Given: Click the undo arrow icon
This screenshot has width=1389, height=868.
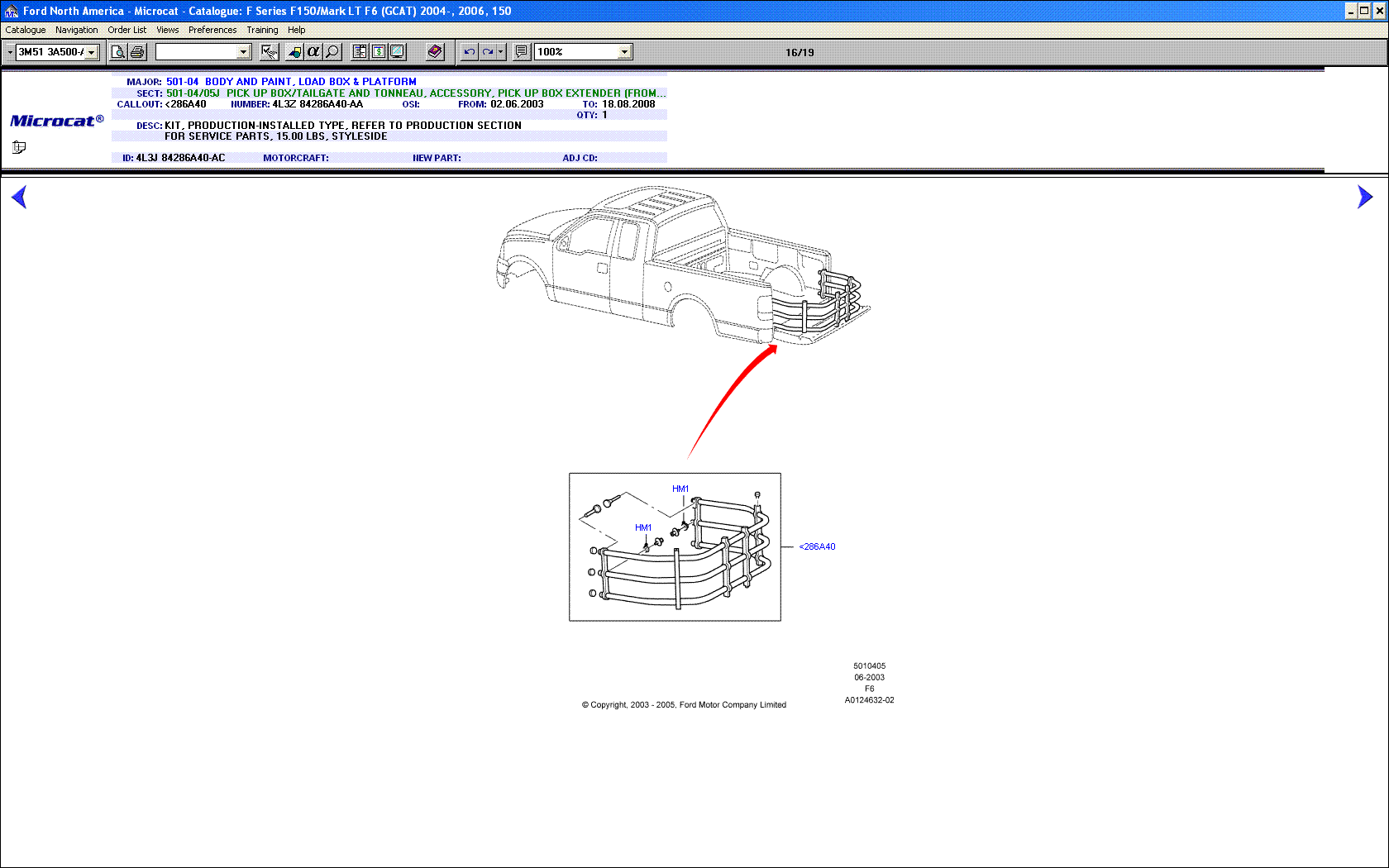Looking at the screenshot, I should coord(469,52).
